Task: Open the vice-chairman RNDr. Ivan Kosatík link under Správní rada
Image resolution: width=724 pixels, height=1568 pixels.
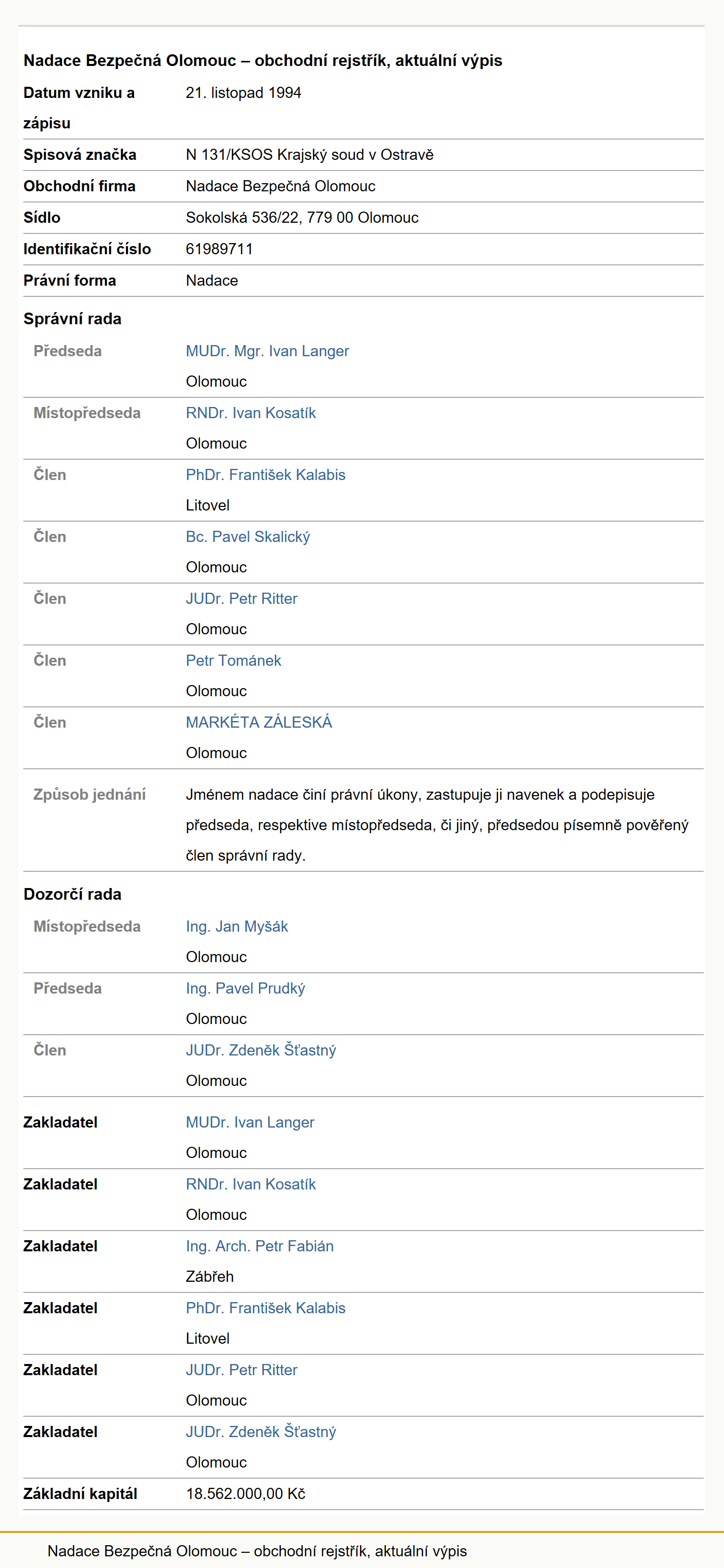Action: click(x=251, y=413)
